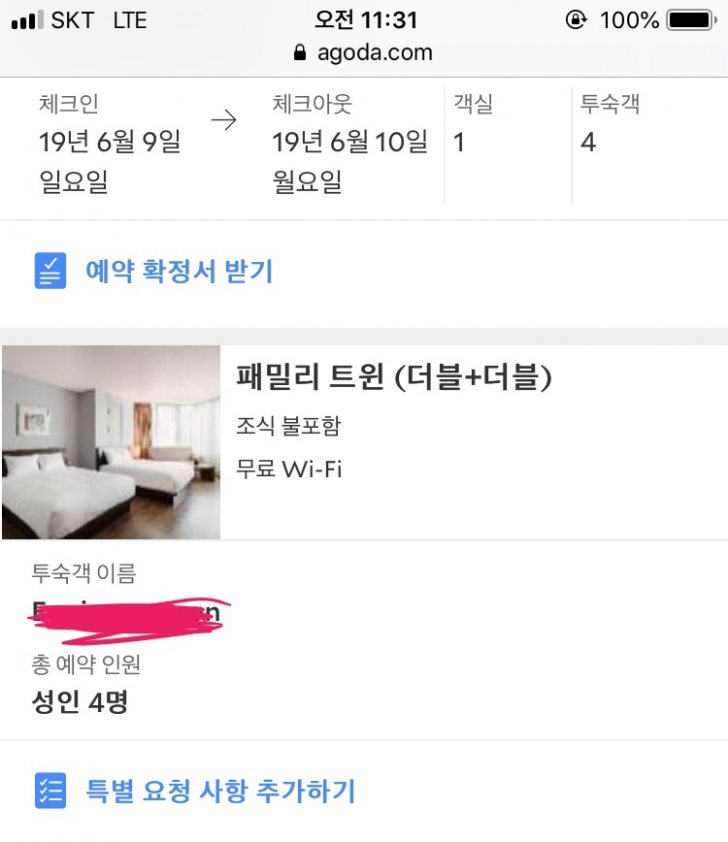Tap the cellular signal bars icon

click(26, 20)
